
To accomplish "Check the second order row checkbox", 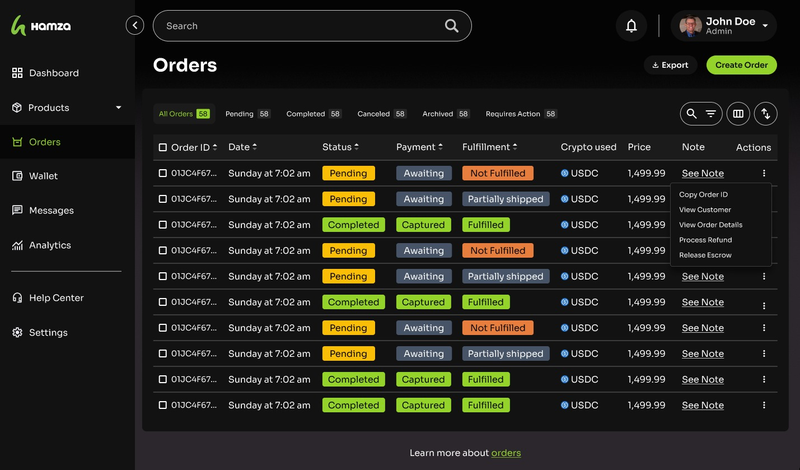I will tap(163, 199).
